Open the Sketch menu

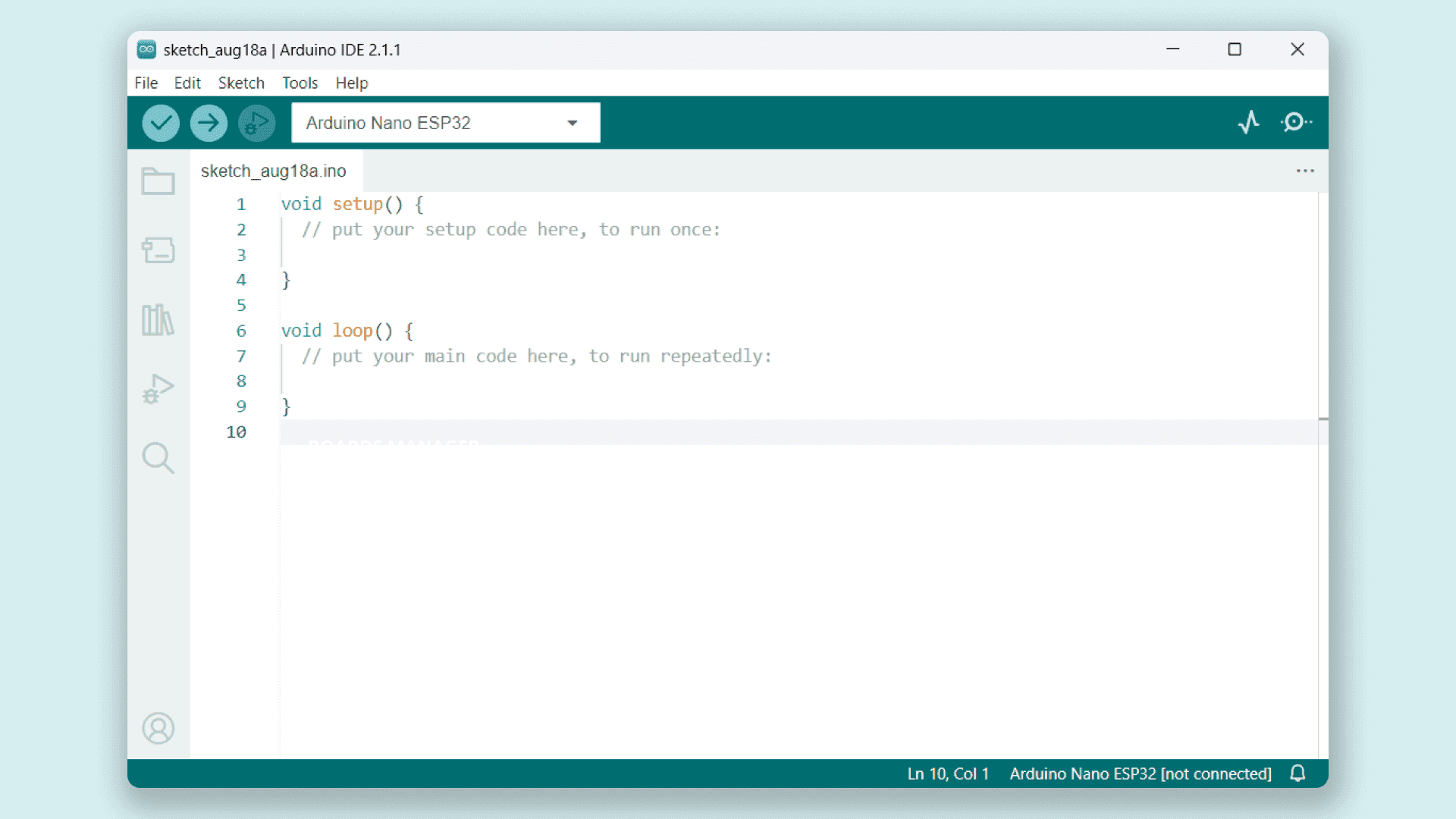pos(241,83)
